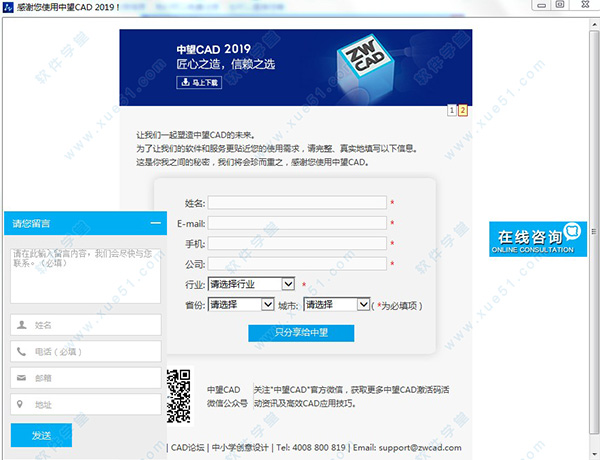Switch to banner slide 1

pos(452,110)
